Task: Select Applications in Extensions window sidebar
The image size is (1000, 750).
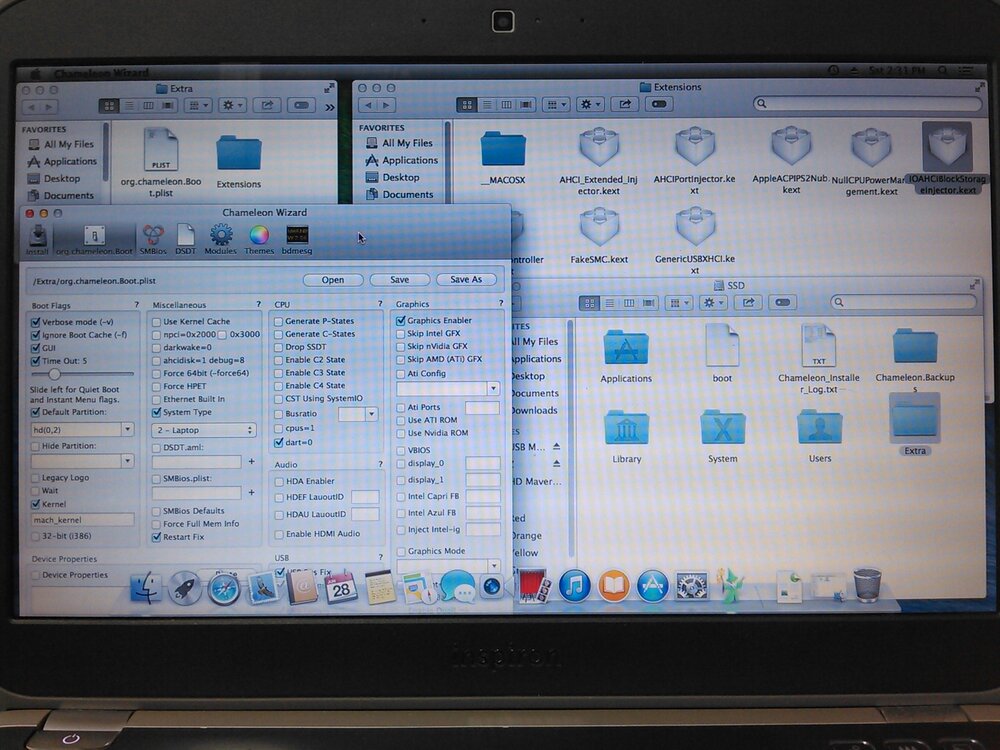Action: coord(410,160)
